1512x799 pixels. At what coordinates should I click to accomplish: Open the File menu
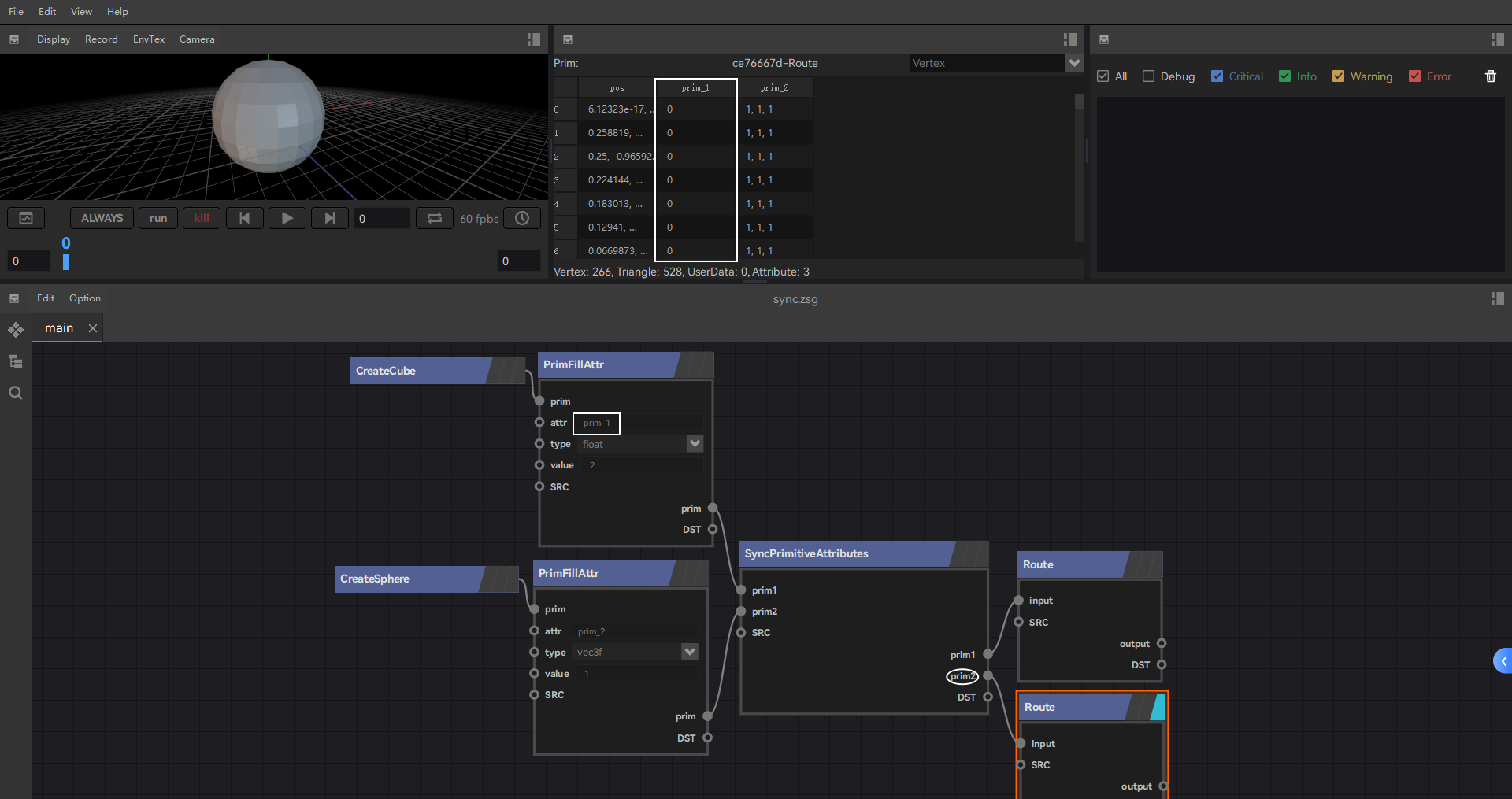pyautogui.click(x=16, y=12)
